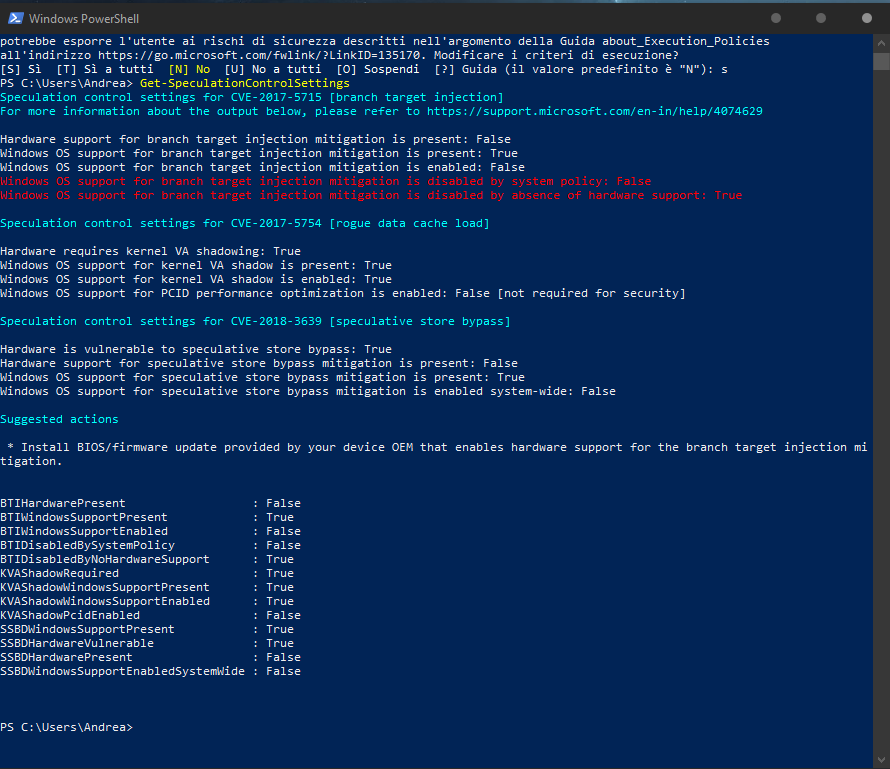Click 'Hardware requires kernel VA shadowing: True' line
The image size is (890, 769).
point(150,251)
